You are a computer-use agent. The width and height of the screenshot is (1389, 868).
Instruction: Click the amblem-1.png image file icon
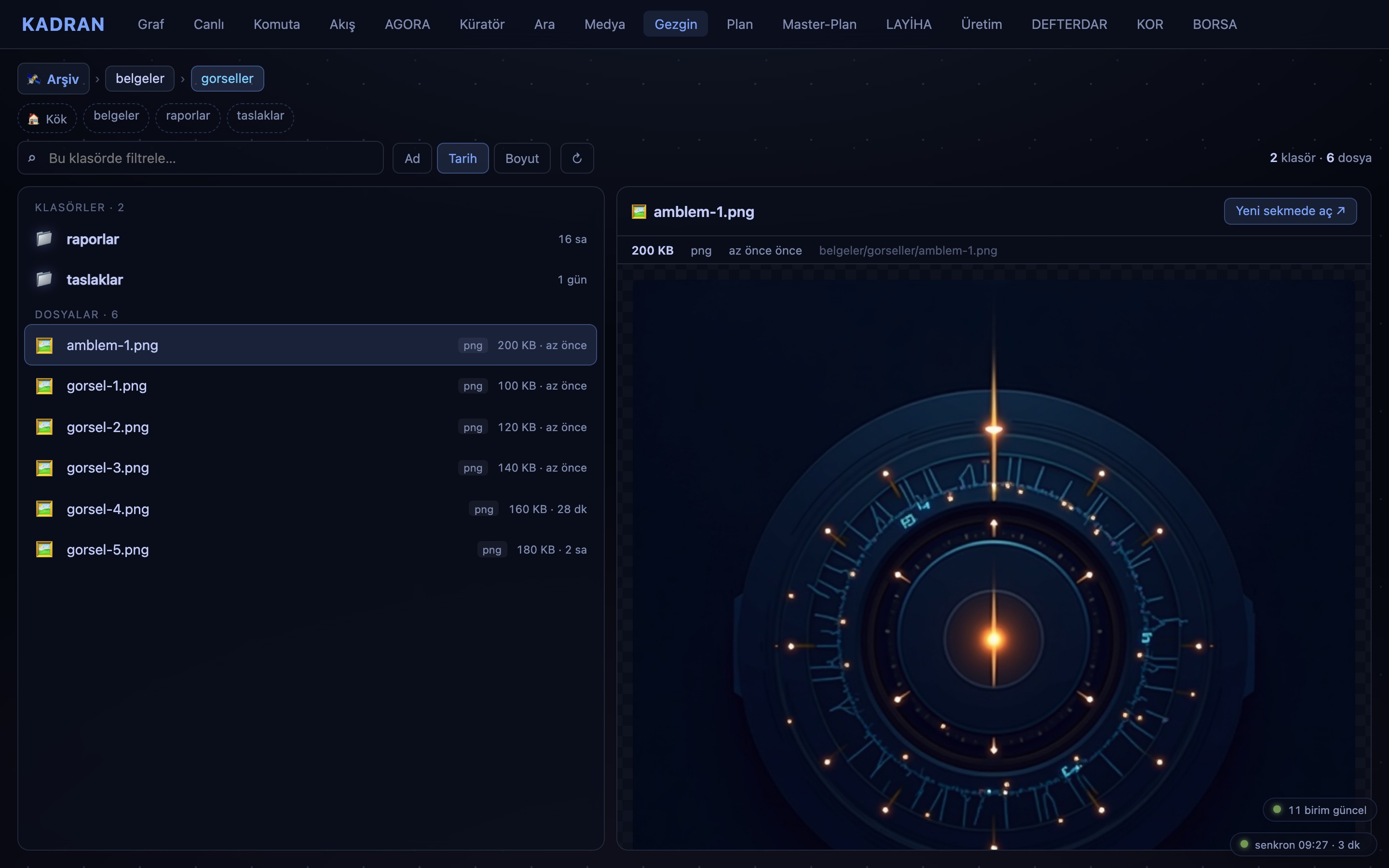click(44, 345)
